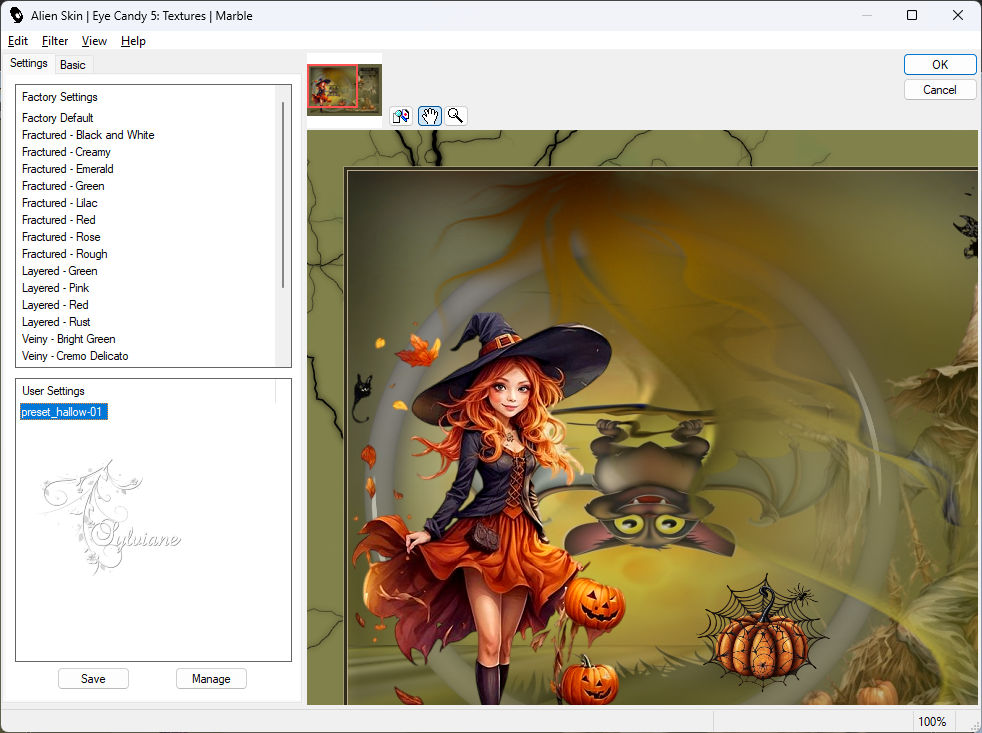Viewport: 982px width, 733px height.
Task: Select Fractured - Emerald preset
Action: point(68,169)
